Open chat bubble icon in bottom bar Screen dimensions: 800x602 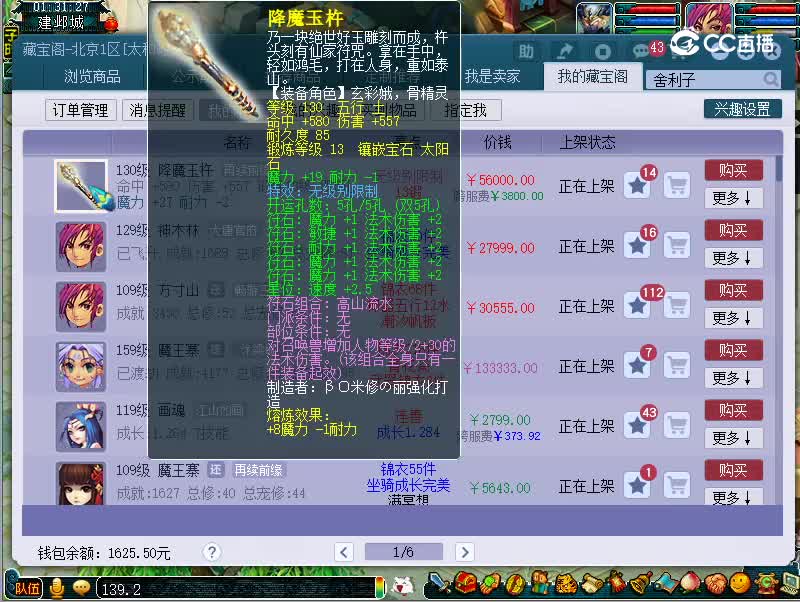pos(81,588)
